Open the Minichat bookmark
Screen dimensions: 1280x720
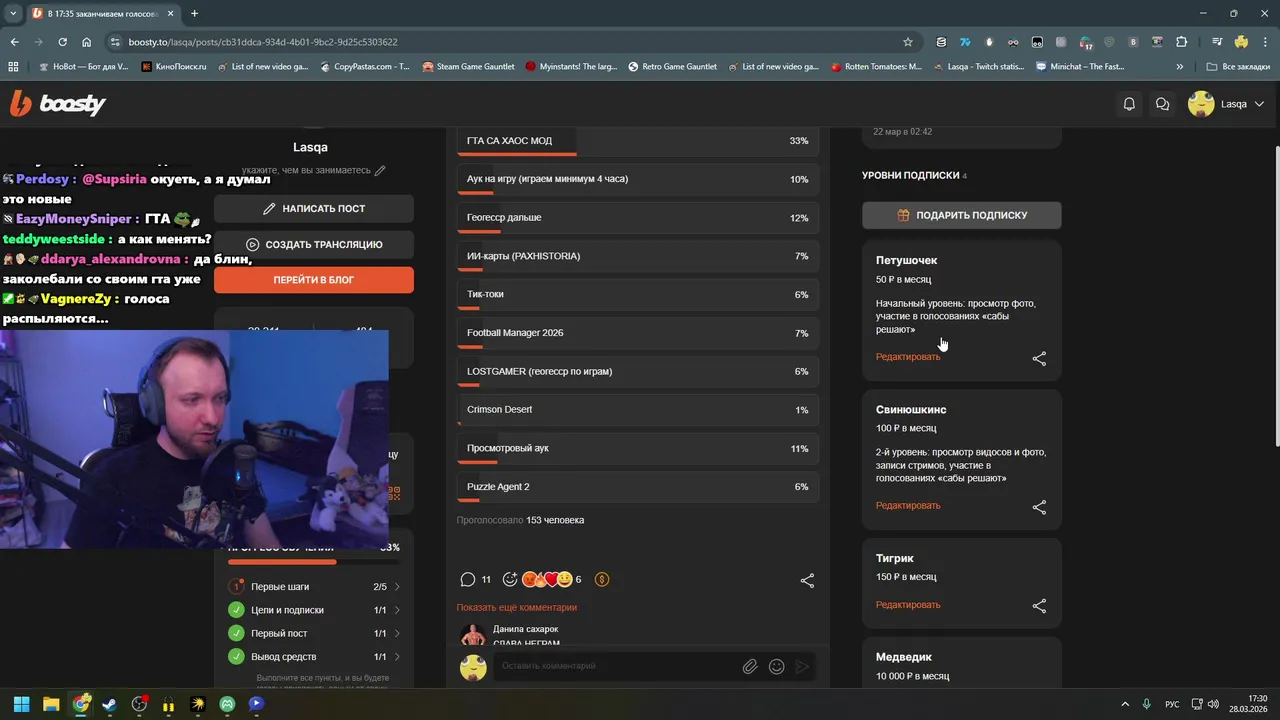(x=1080, y=67)
